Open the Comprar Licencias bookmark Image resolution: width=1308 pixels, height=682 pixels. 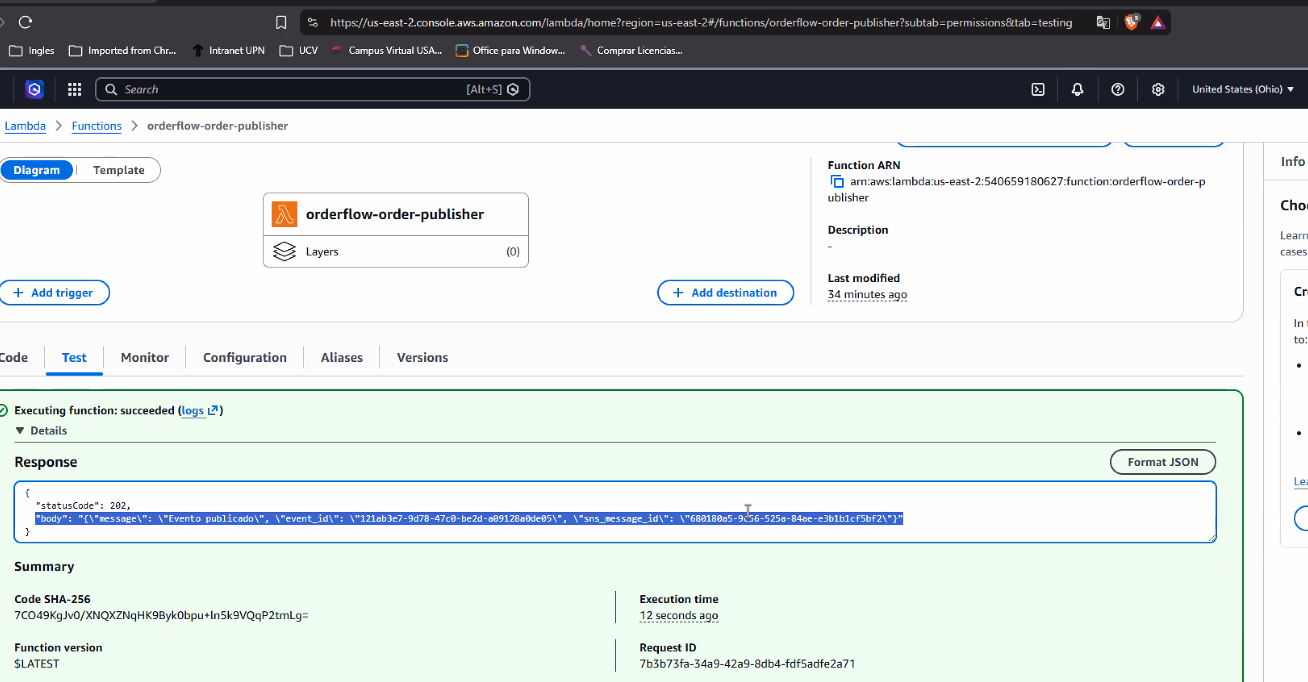pos(631,50)
